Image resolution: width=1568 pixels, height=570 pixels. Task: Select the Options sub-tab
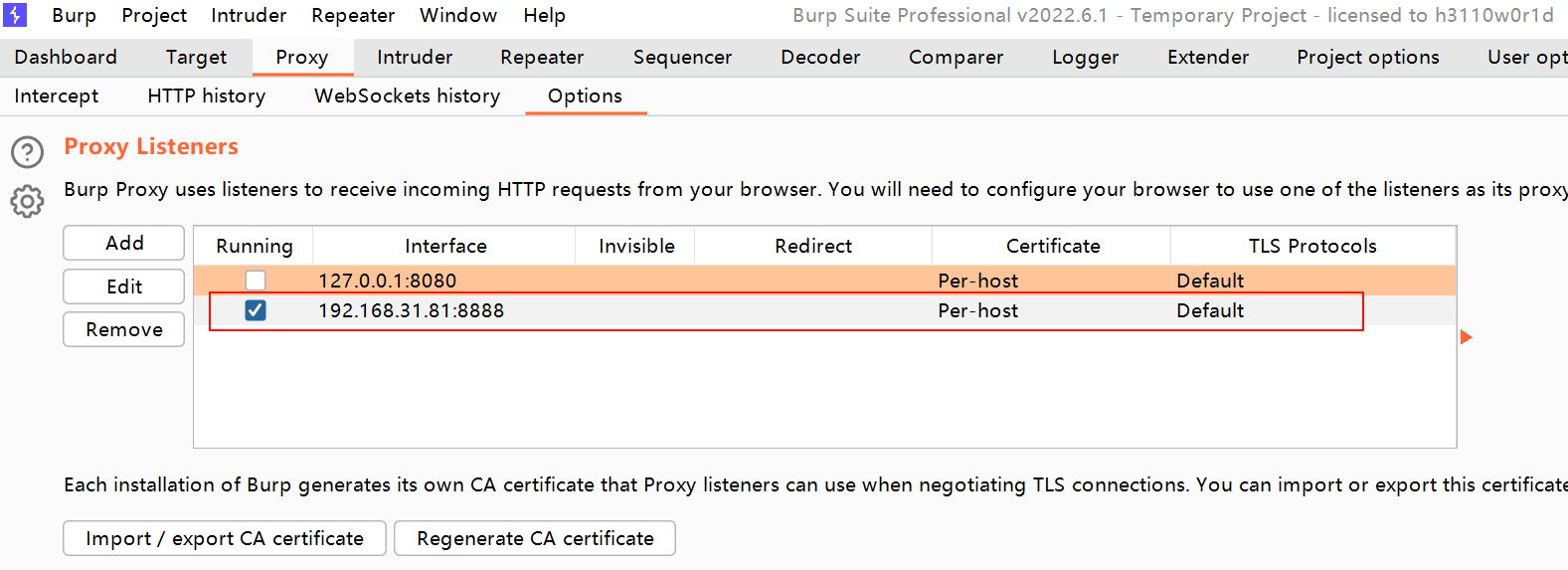pos(585,95)
